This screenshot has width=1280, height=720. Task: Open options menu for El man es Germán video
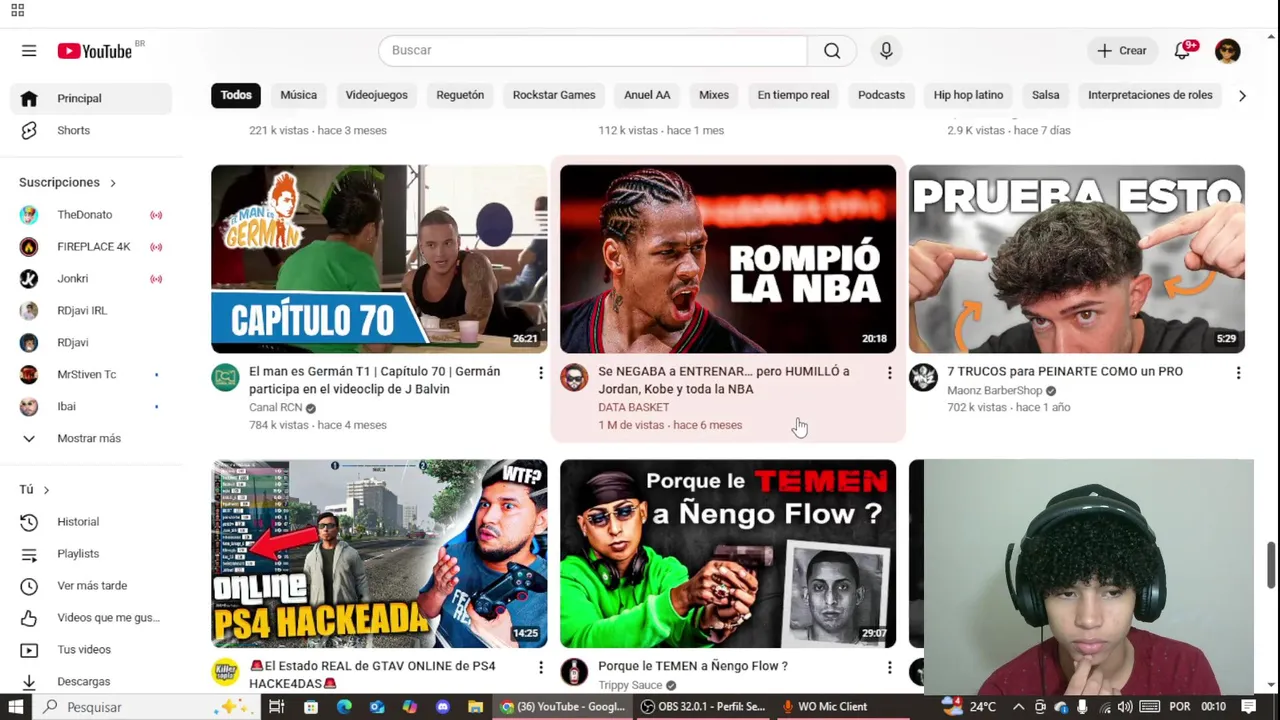pyautogui.click(x=540, y=373)
